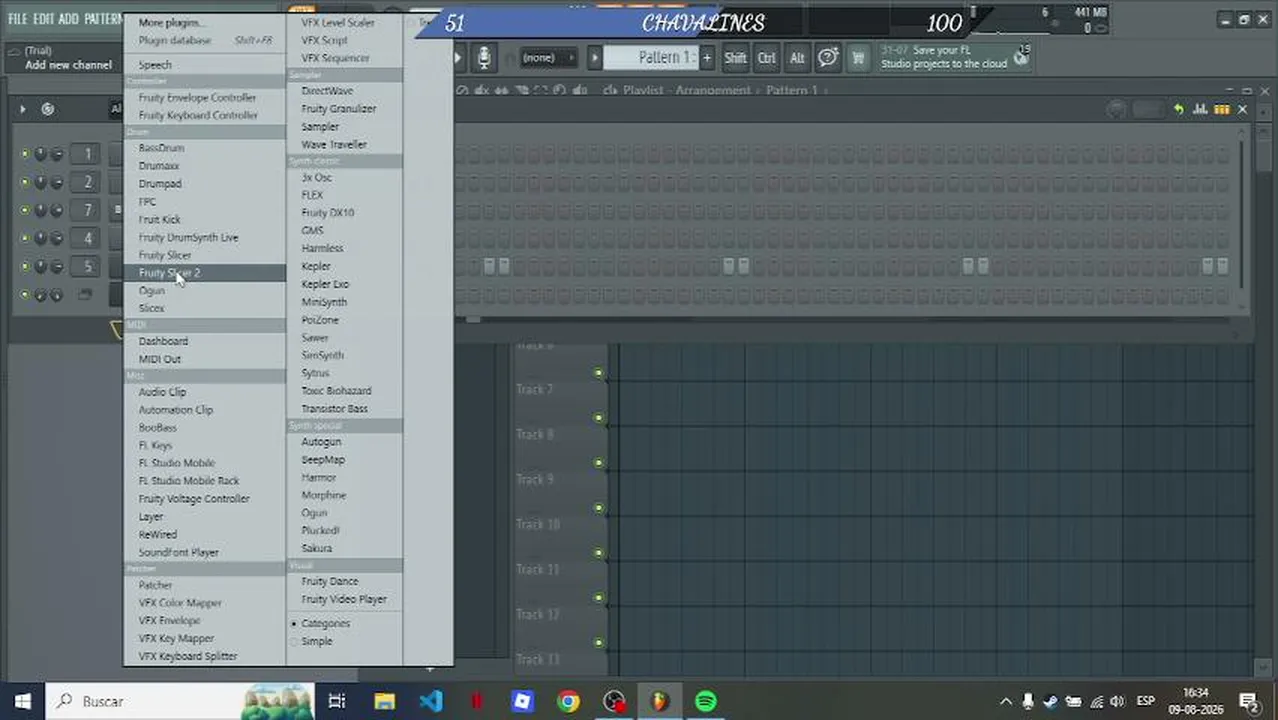The image size is (1278, 720).
Task: Mute channel 7 using its green LED
Action: pos(25,210)
